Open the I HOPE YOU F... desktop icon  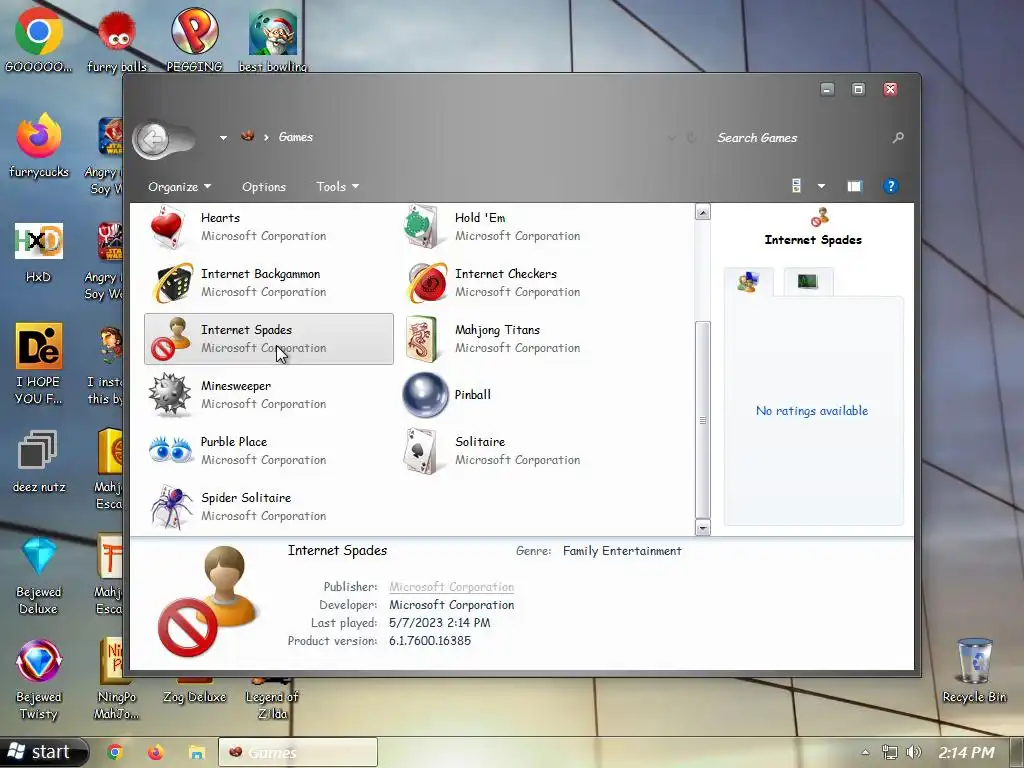(x=39, y=346)
